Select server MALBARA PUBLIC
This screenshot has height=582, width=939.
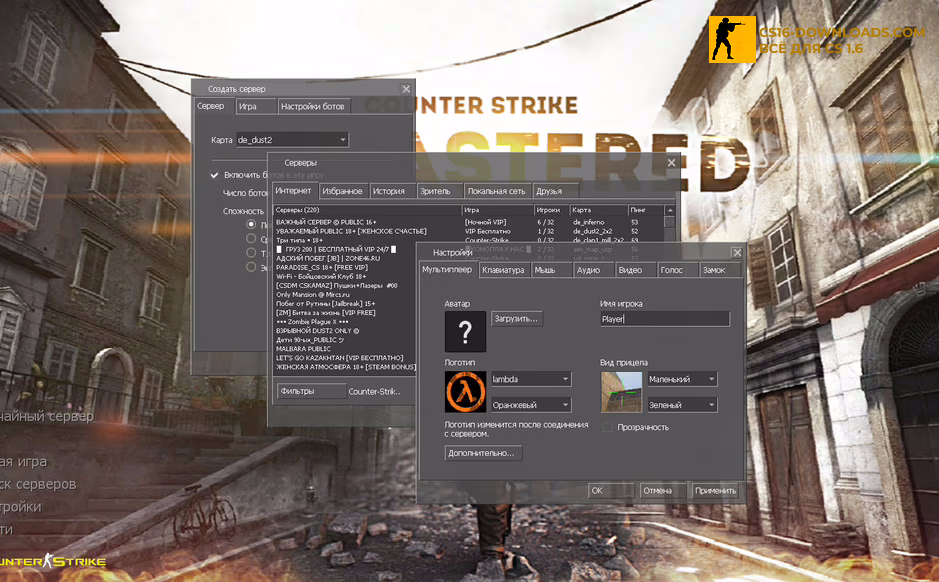click(303, 348)
